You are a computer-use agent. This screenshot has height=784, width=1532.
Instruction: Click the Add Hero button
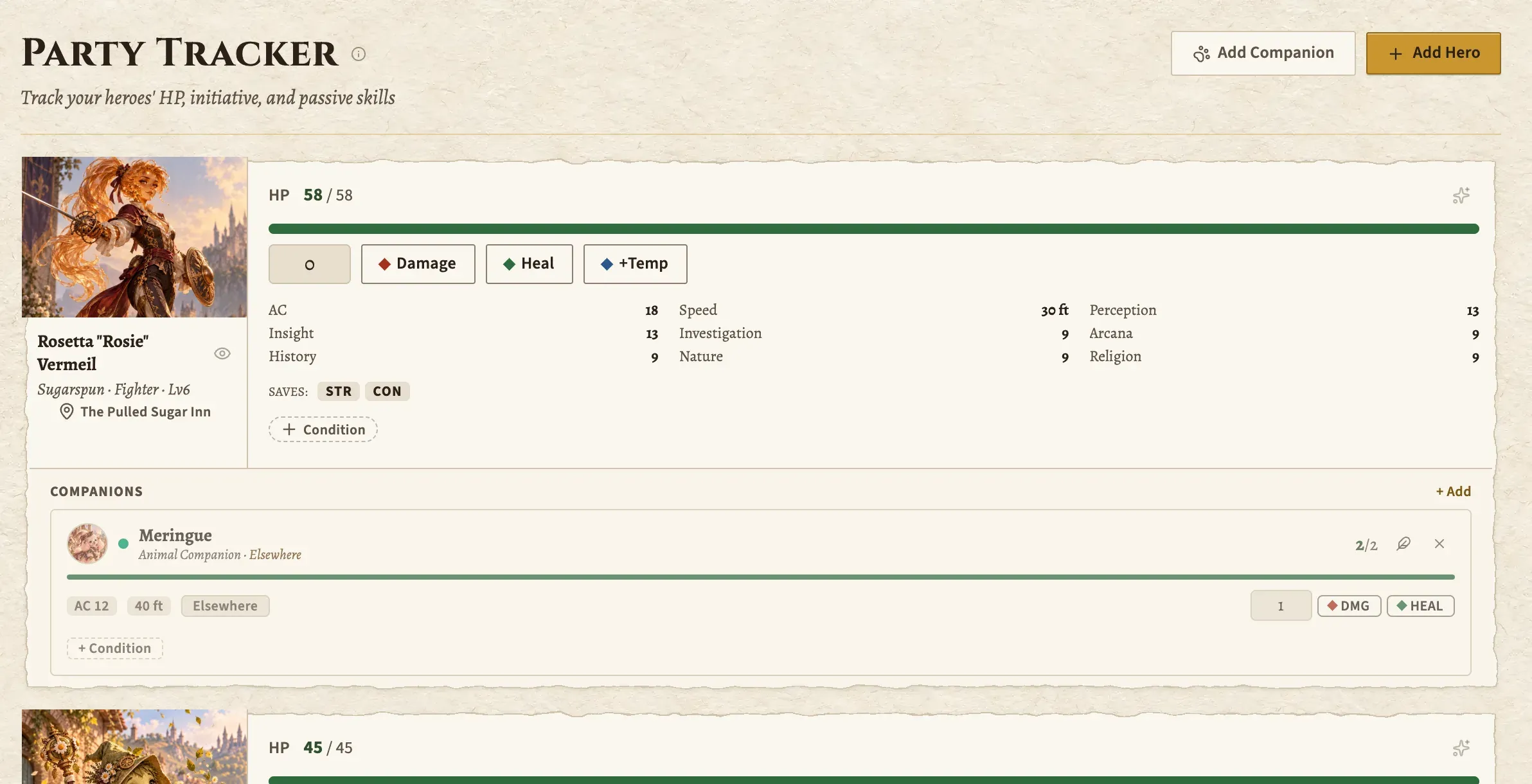[x=1433, y=53]
